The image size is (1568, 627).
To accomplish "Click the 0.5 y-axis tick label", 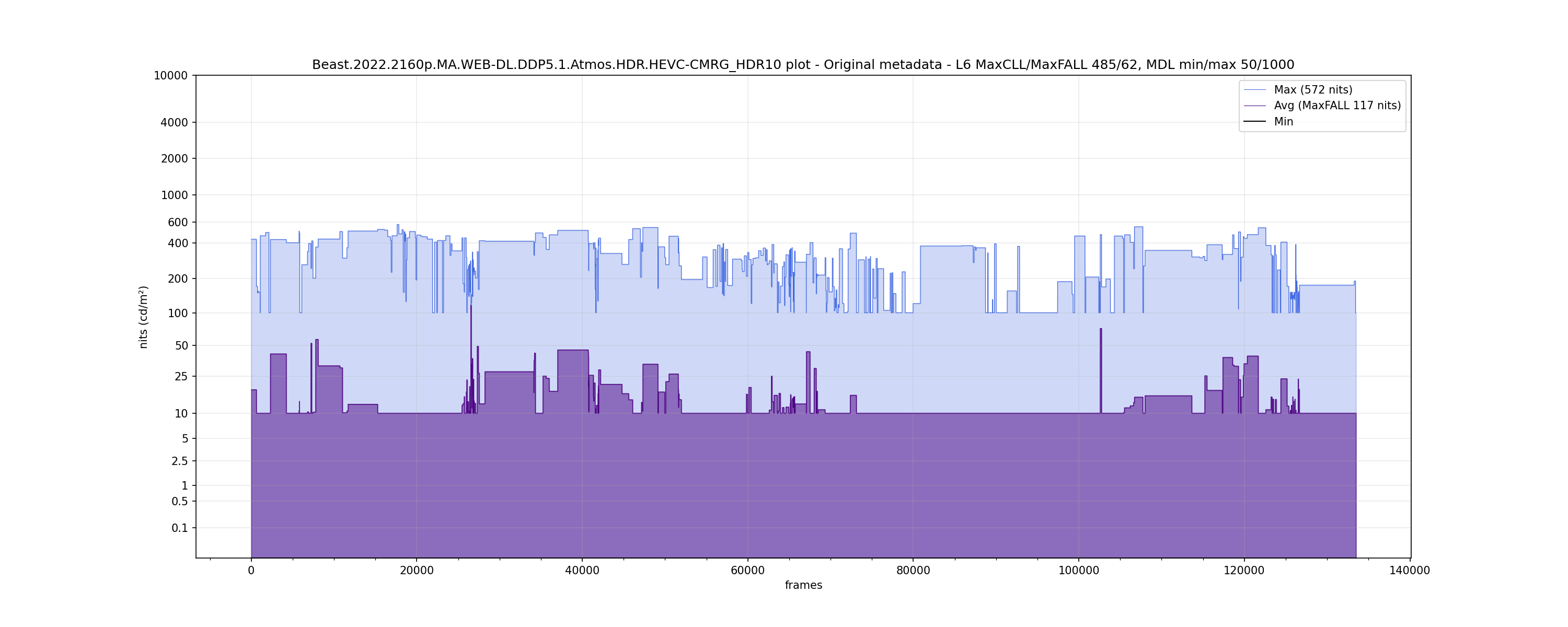I will (180, 502).
